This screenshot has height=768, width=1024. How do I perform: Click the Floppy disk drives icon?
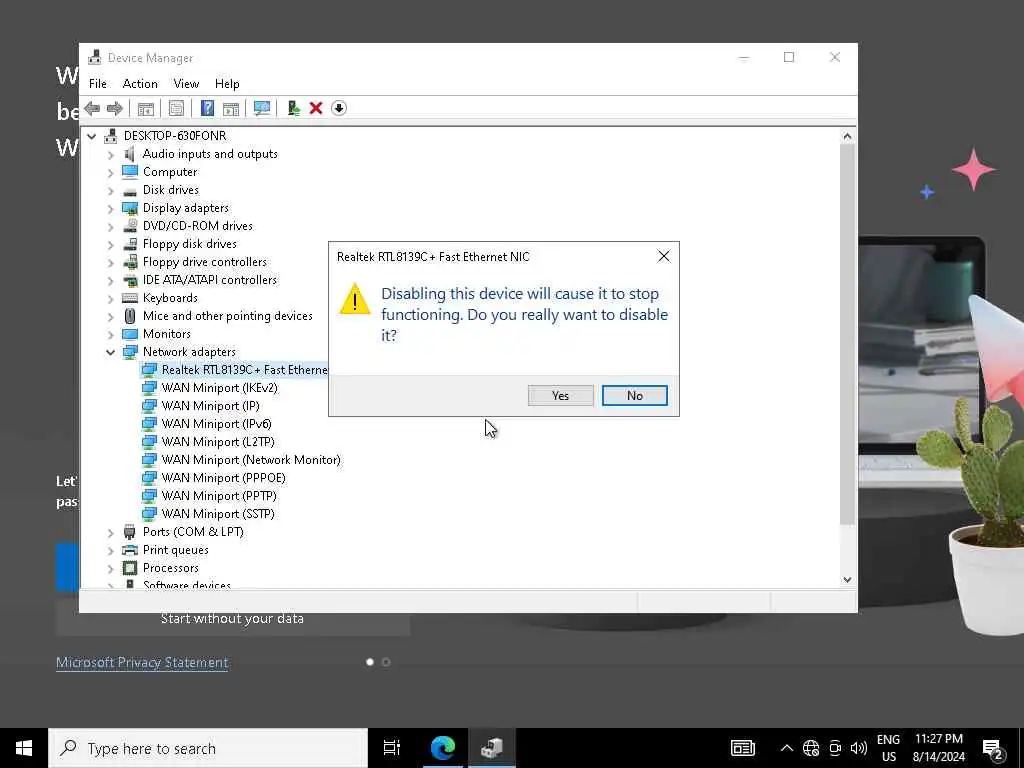[130, 244]
